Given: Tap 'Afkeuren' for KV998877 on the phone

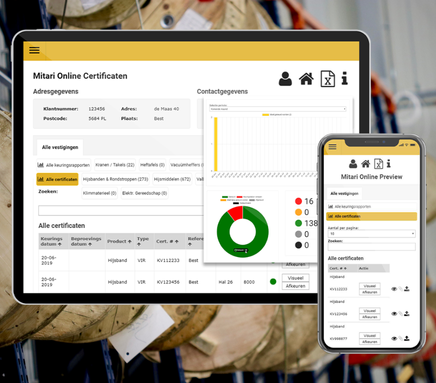Looking at the screenshot, I should click(370, 342).
